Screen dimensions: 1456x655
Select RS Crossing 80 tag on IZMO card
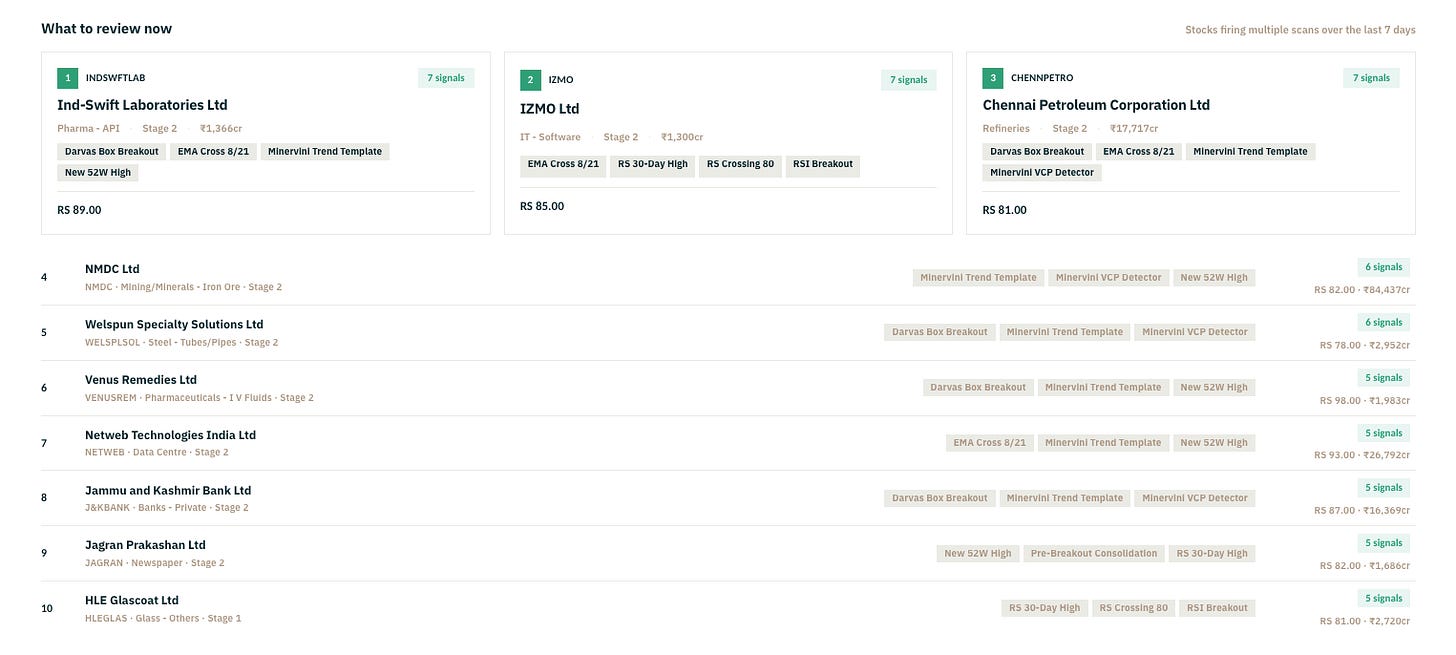[x=740, y=164]
